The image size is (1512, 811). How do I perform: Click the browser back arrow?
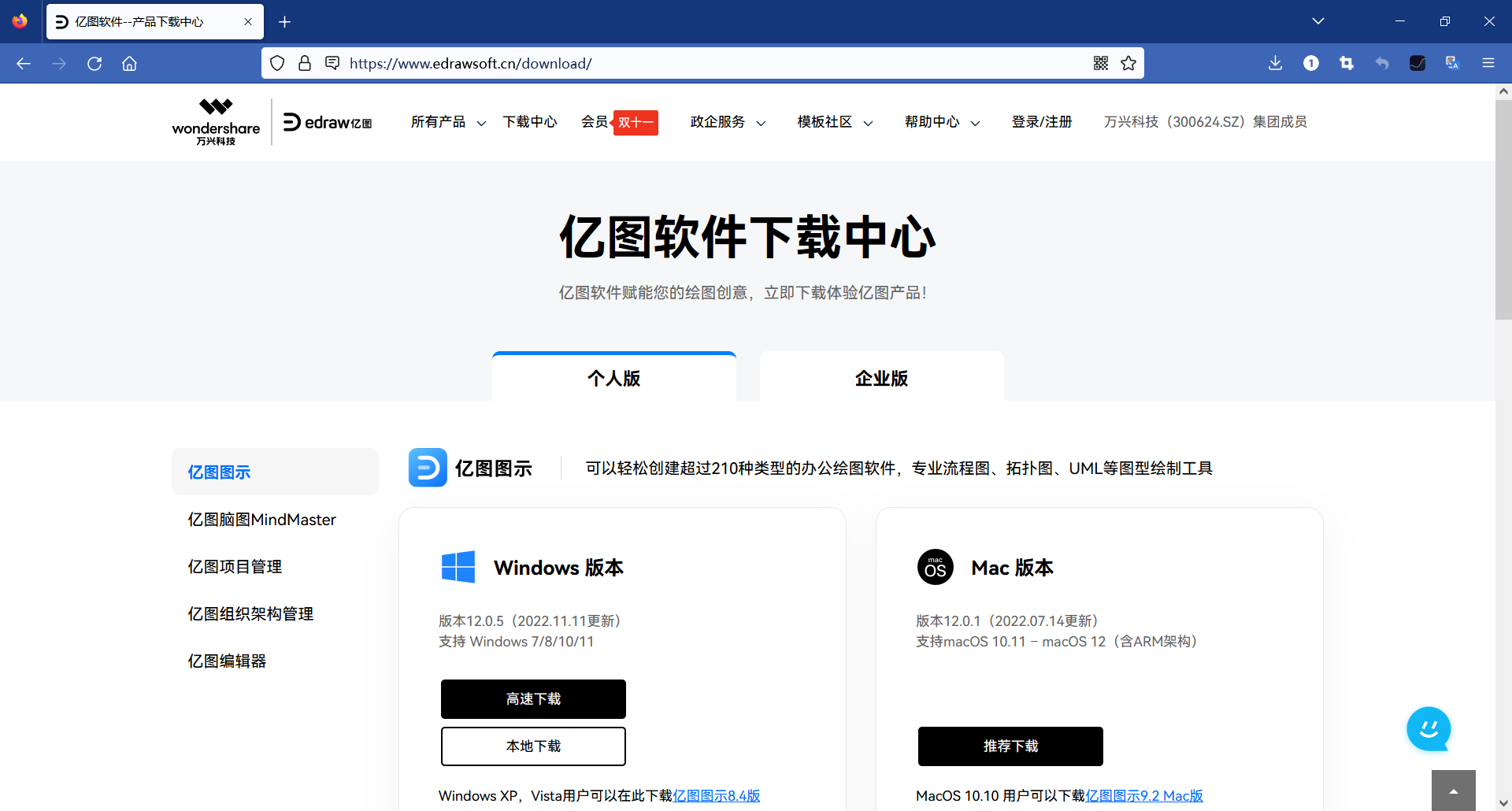24,64
